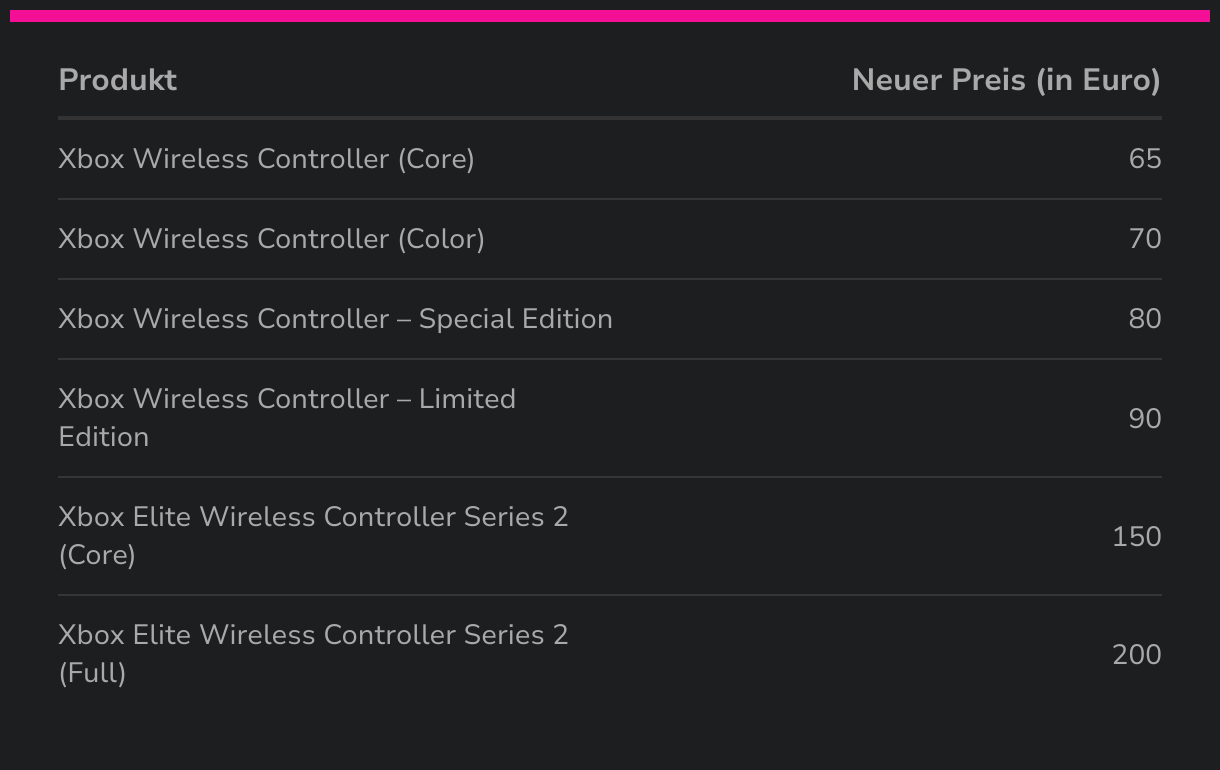Select Xbox Wireless Controller (Core) row text
The width and height of the screenshot is (1220, 770).
(266, 159)
